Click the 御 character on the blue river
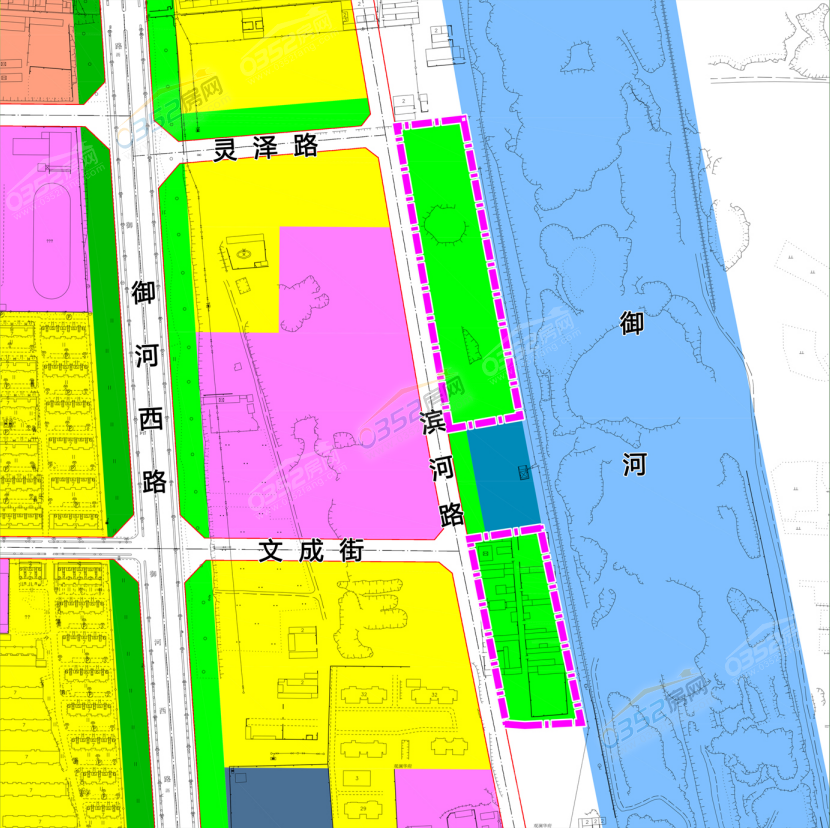 click(x=632, y=324)
